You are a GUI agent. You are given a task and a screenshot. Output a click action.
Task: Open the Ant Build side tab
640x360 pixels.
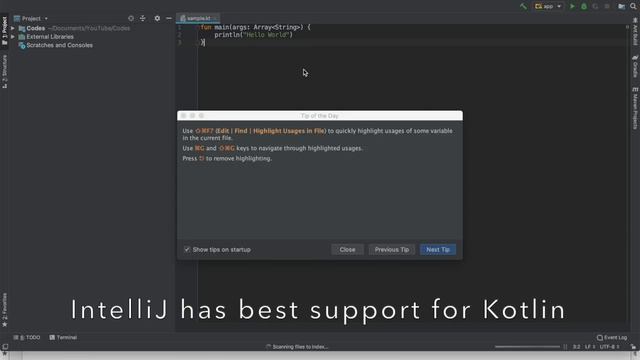tap(635, 32)
